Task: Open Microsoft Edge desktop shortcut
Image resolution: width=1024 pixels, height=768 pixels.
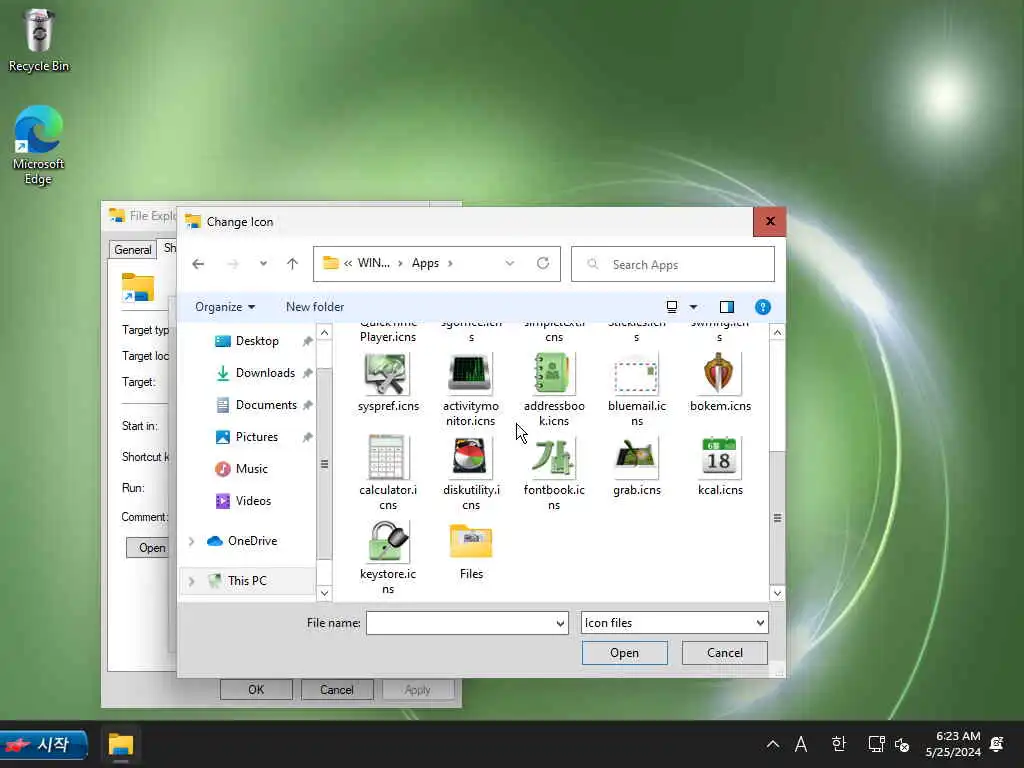Action: click(39, 145)
